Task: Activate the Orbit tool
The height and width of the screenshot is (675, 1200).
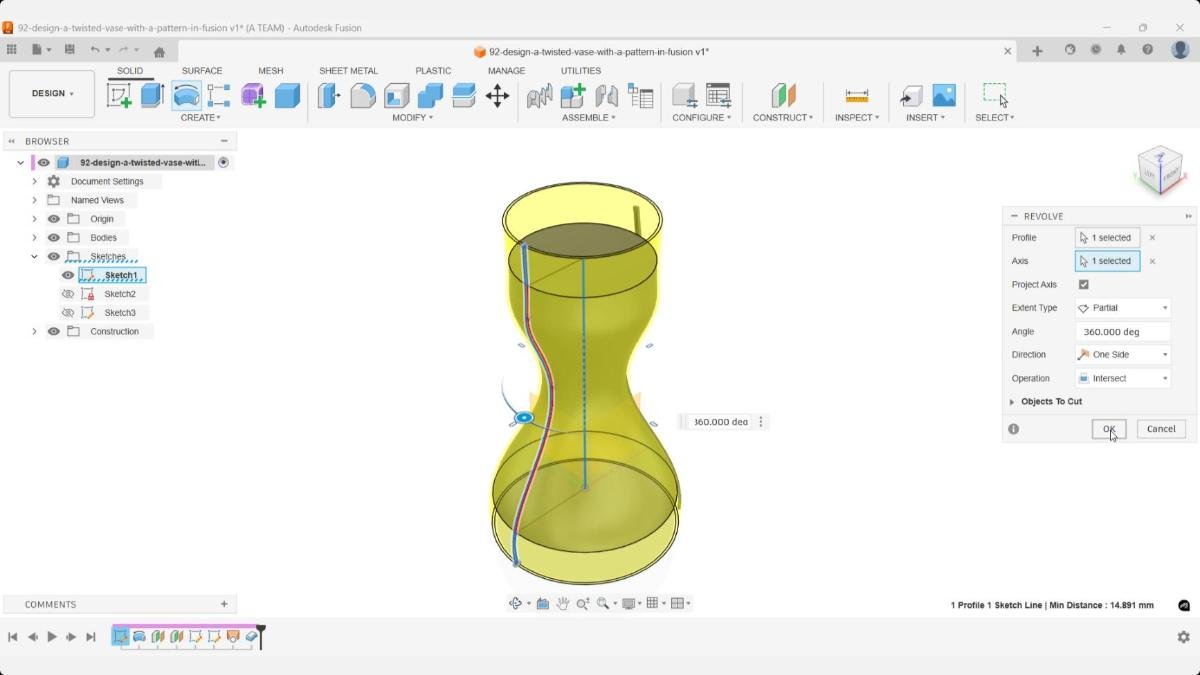Action: [515, 602]
